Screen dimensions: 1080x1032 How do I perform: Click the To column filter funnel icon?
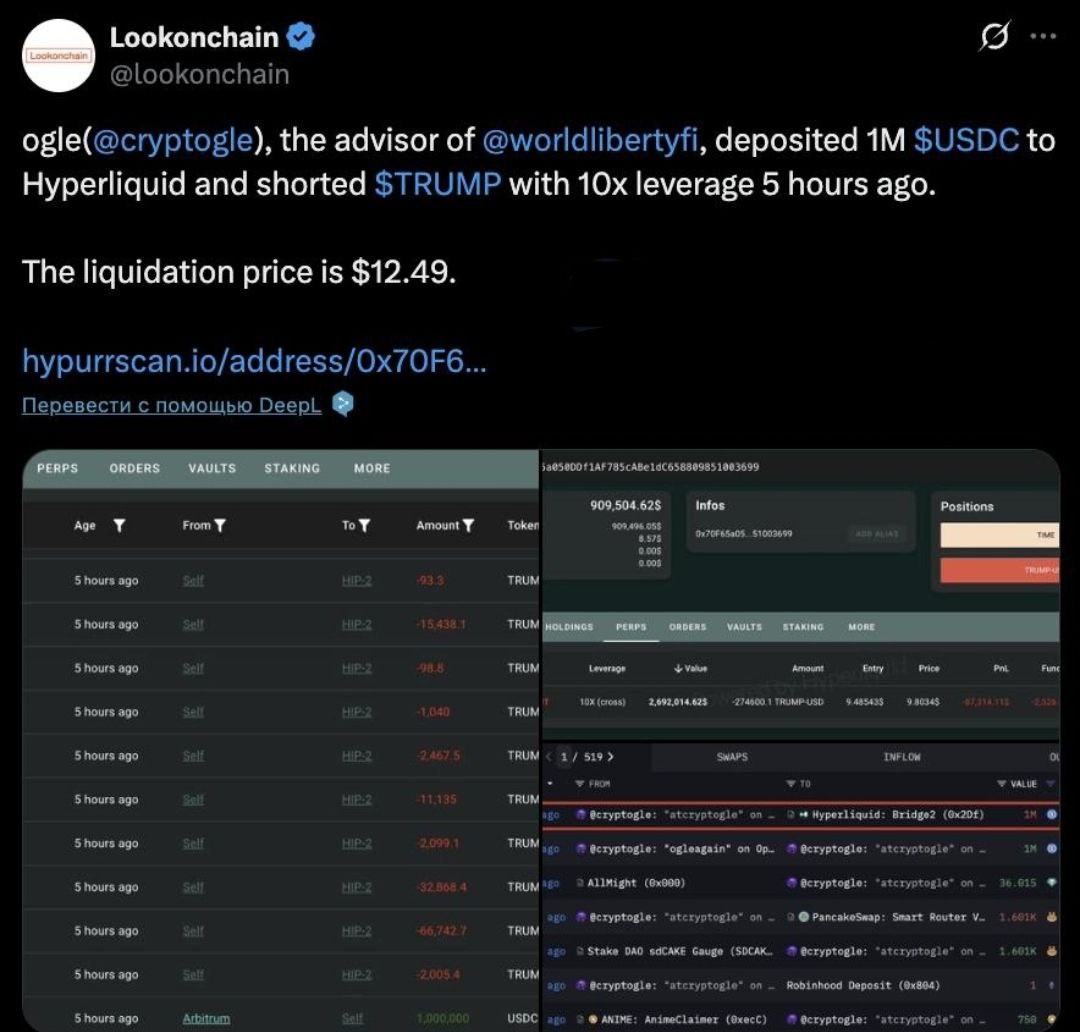pos(364,526)
